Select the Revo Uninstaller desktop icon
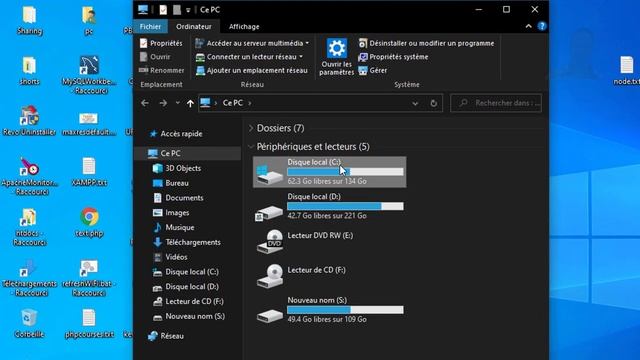This screenshot has height=360, width=640. point(29,121)
